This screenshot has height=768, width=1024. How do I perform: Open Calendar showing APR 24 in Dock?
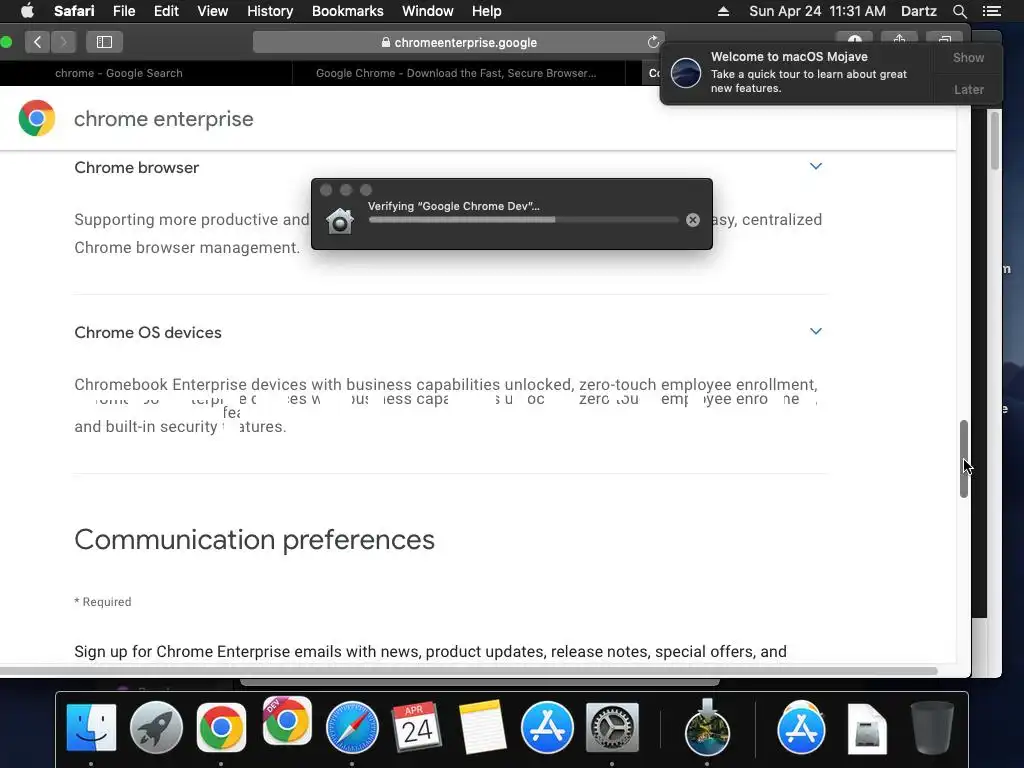[417, 727]
